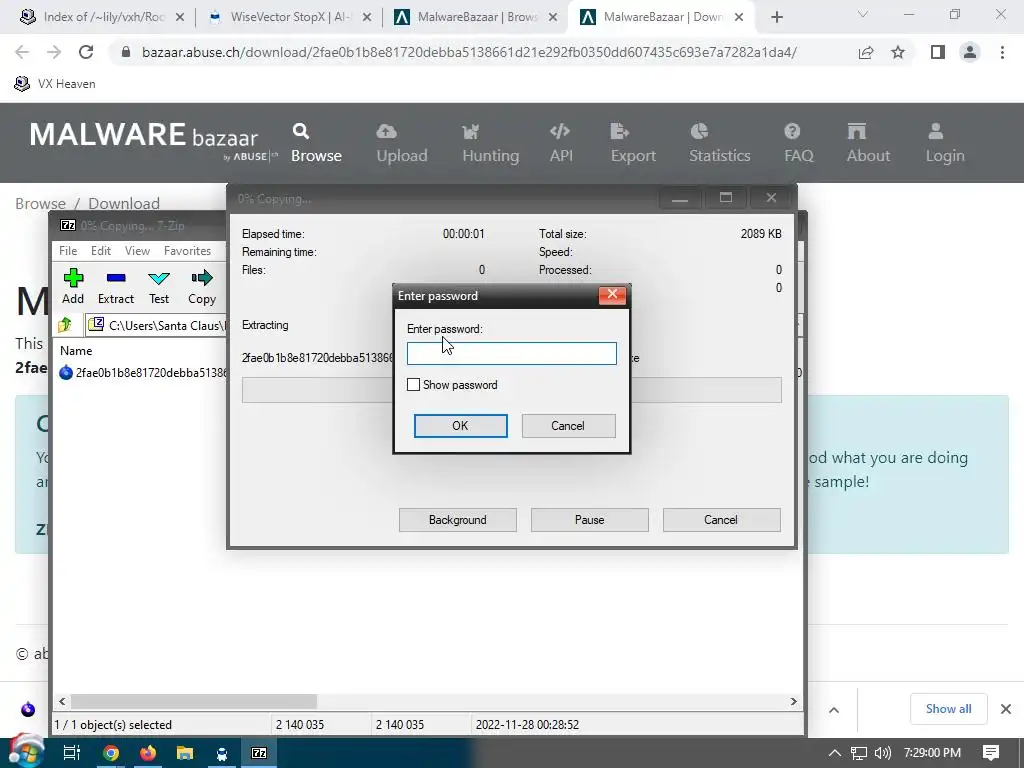The width and height of the screenshot is (1024, 768).
Task: Close the Enter password dialog with red X
Action: coord(613,295)
